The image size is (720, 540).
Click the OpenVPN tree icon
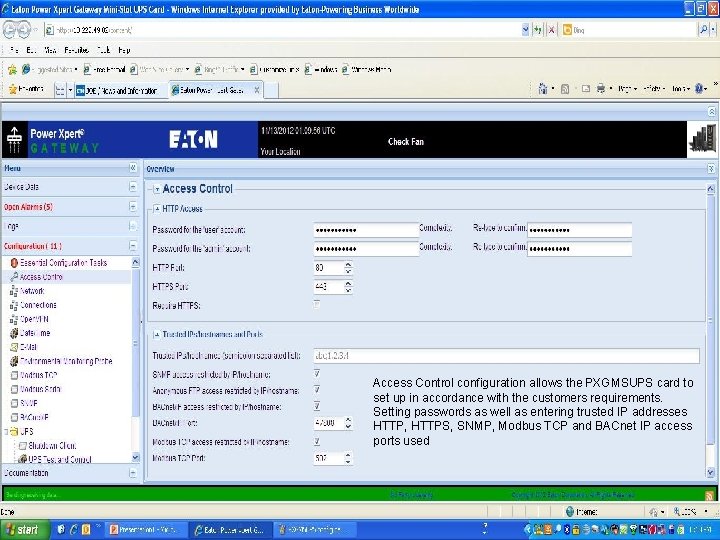pyautogui.click(x=14, y=319)
